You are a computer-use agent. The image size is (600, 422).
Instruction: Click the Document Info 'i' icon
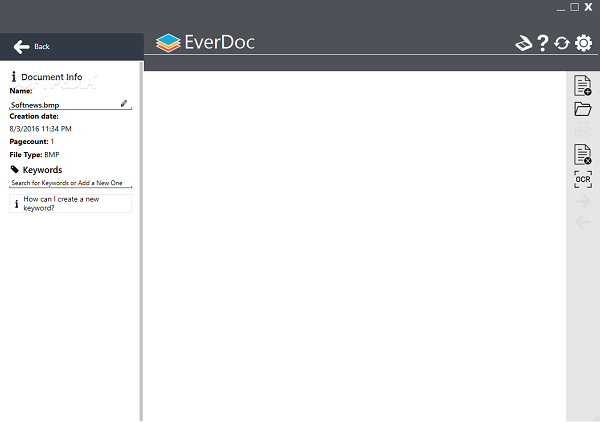14,77
